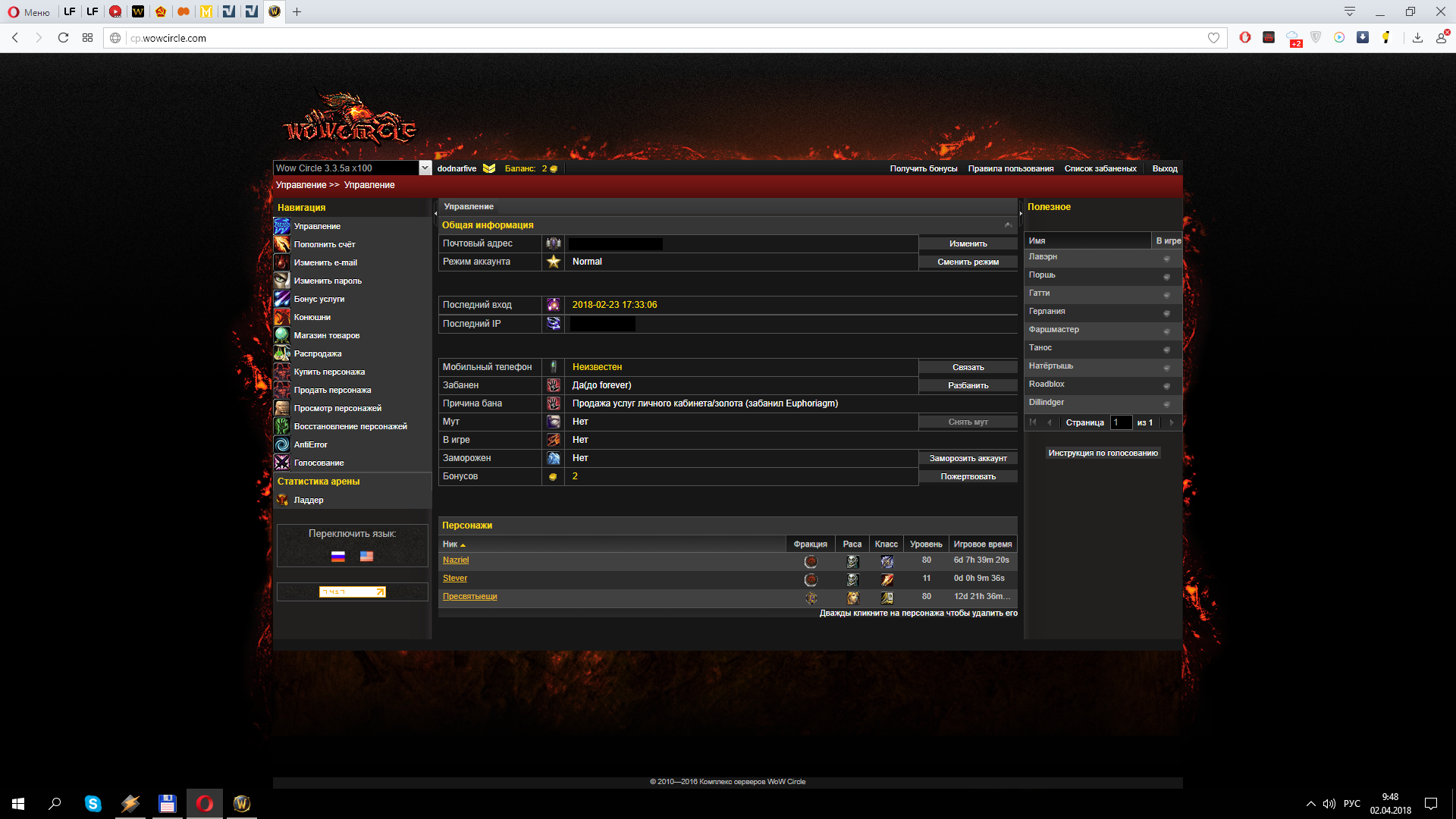
Task: Open the Nazriel character link
Action: [x=456, y=560]
